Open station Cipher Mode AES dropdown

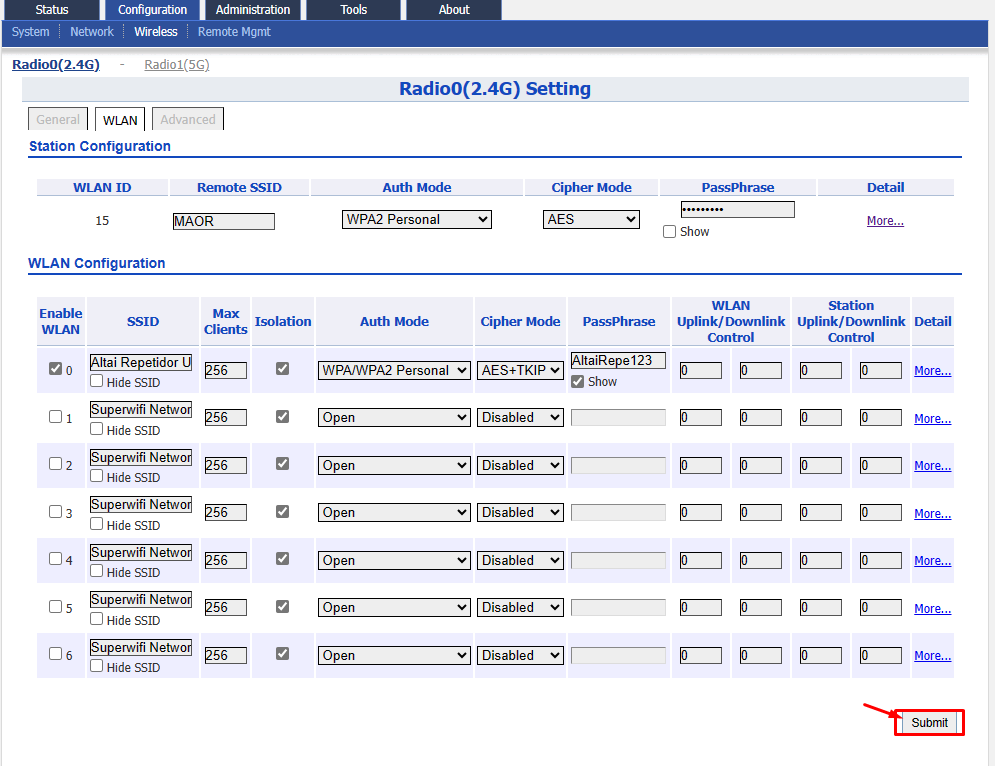pyautogui.click(x=591, y=220)
